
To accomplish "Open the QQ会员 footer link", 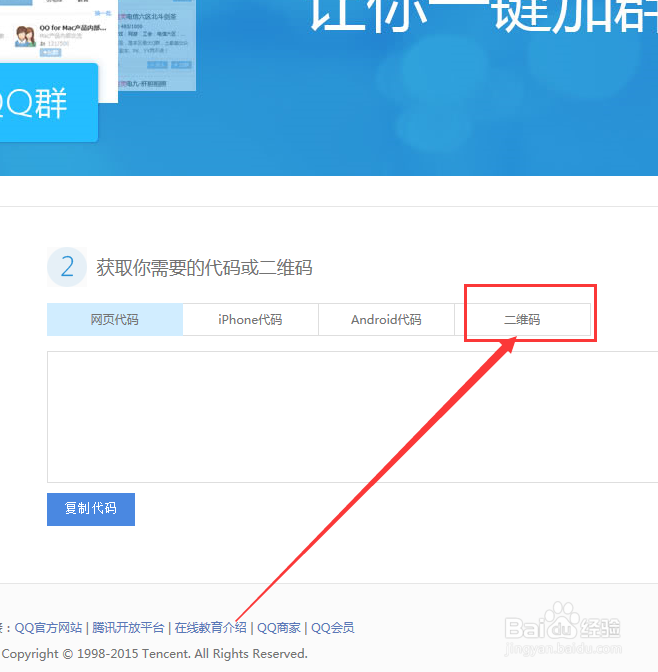I will pyautogui.click(x=333, y=628).
